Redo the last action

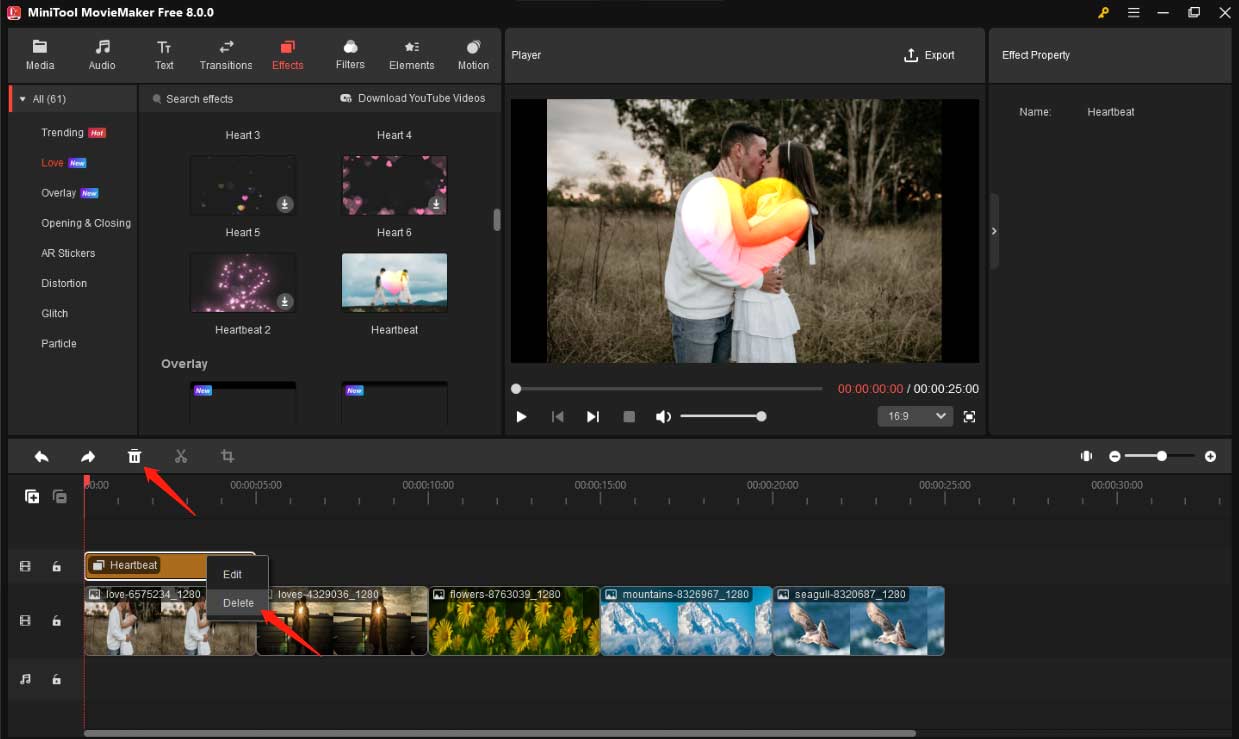pyautogui.click(x=88, y=456)
